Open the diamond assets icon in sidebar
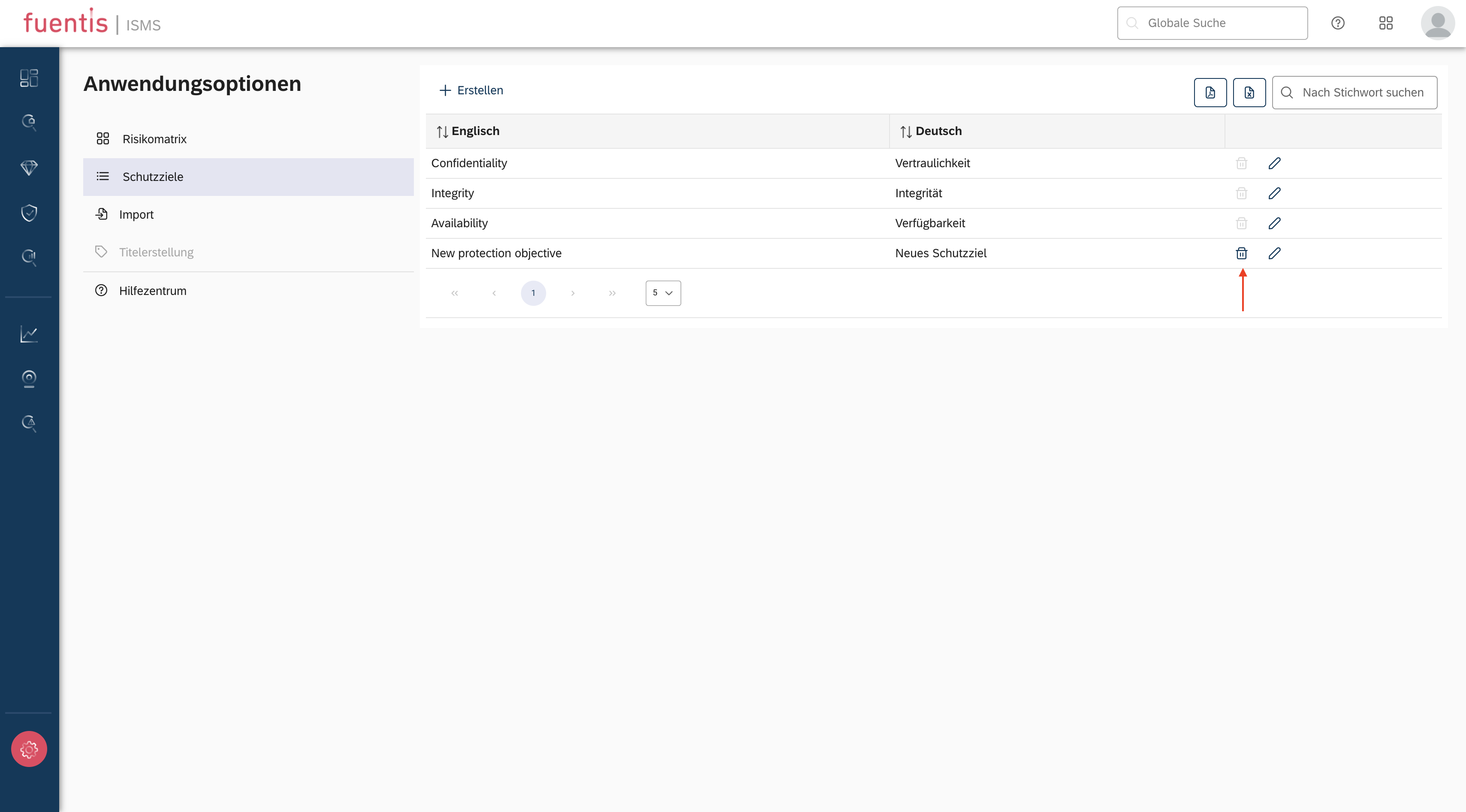 pos(29,167)
